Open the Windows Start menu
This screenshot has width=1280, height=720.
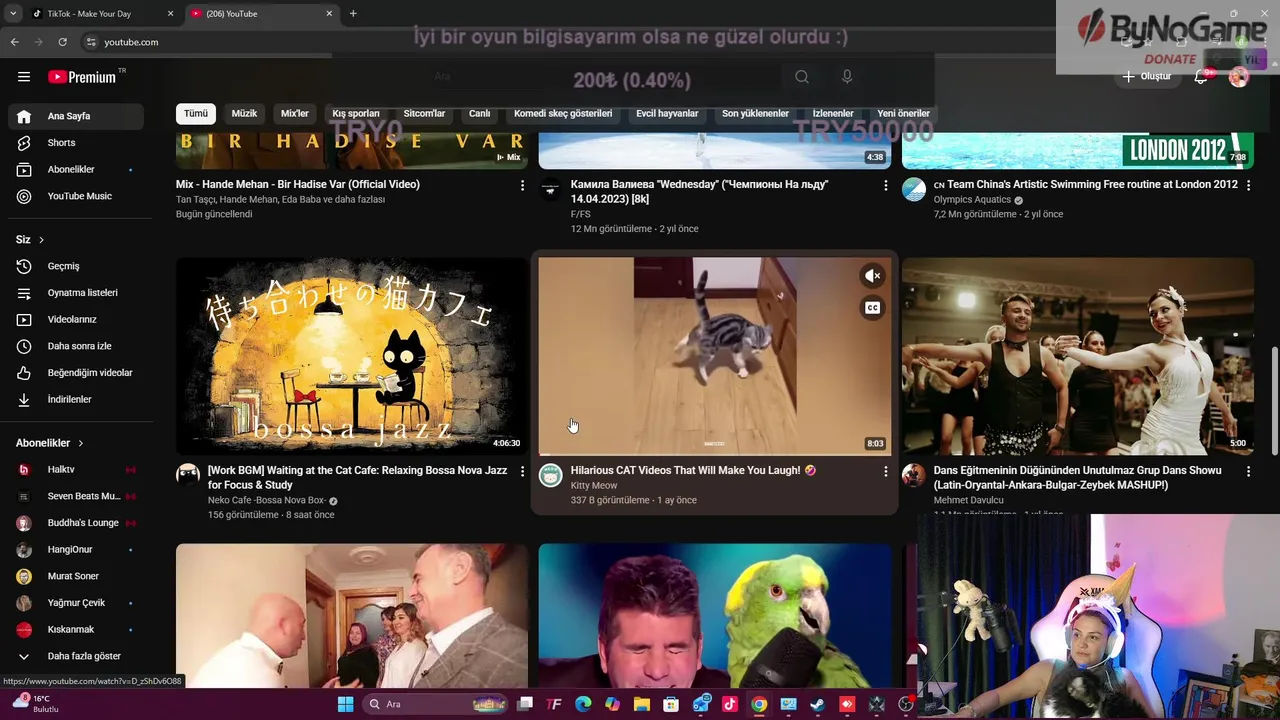pyautogui.click(x=345, y=704)
